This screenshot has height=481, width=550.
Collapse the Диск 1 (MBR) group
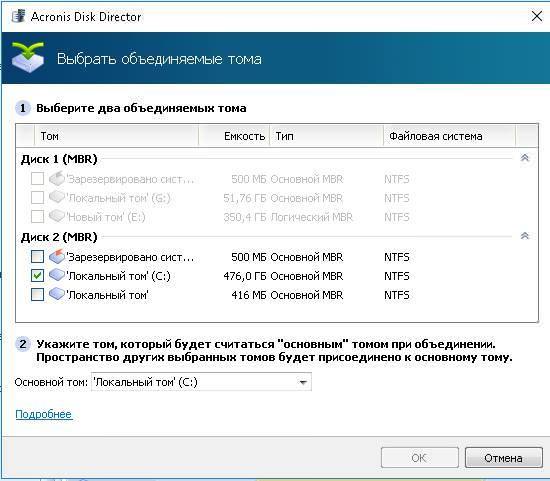[525, 158]
